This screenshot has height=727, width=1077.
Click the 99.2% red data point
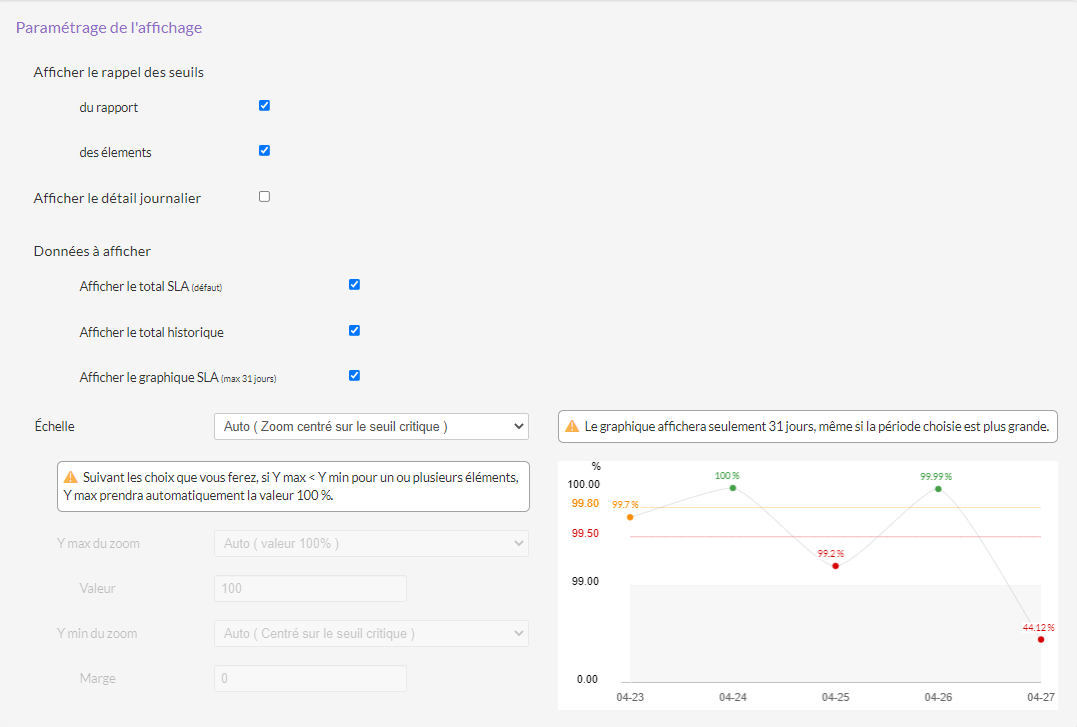pos(835,566)
